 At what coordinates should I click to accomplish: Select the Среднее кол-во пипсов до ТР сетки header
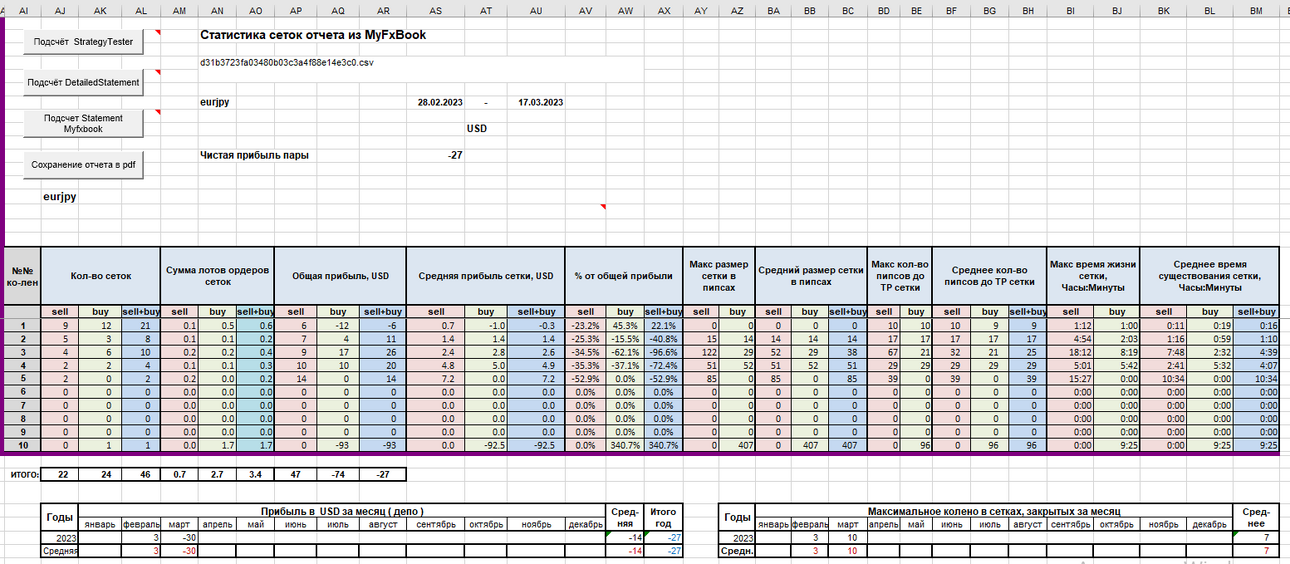click(x=989, y=275)
